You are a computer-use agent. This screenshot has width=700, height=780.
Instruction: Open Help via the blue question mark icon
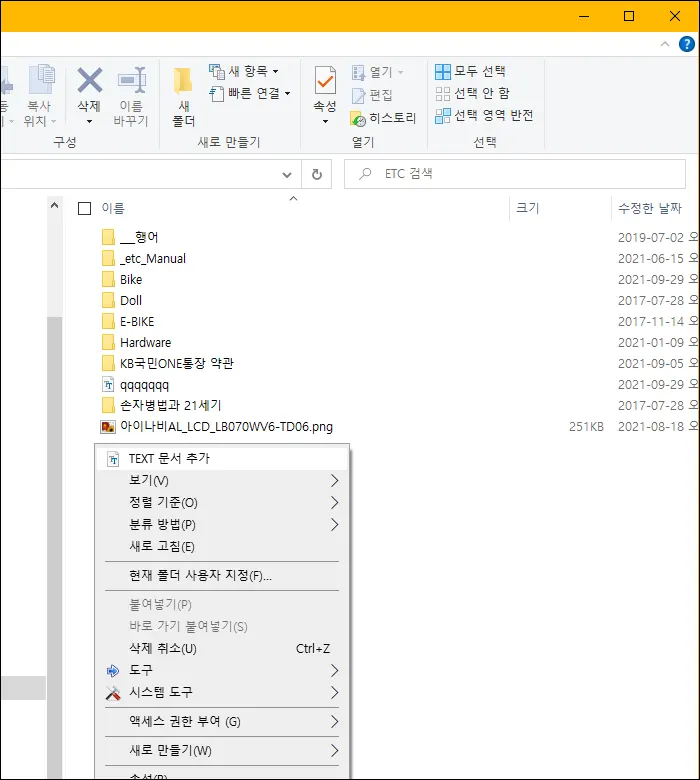687,44
